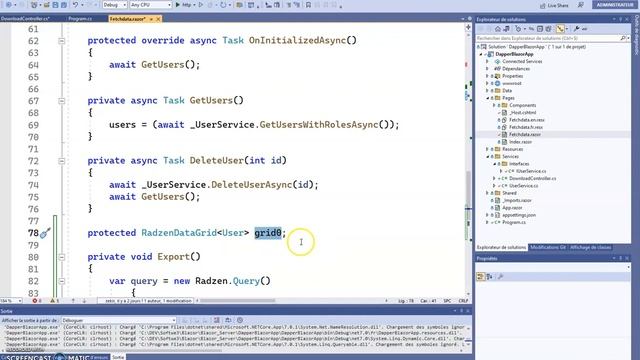The width and height of the screenshot is (640, 360).
Task: Click the Lig: 78 line indicator
Action: (x=406, y=301)
